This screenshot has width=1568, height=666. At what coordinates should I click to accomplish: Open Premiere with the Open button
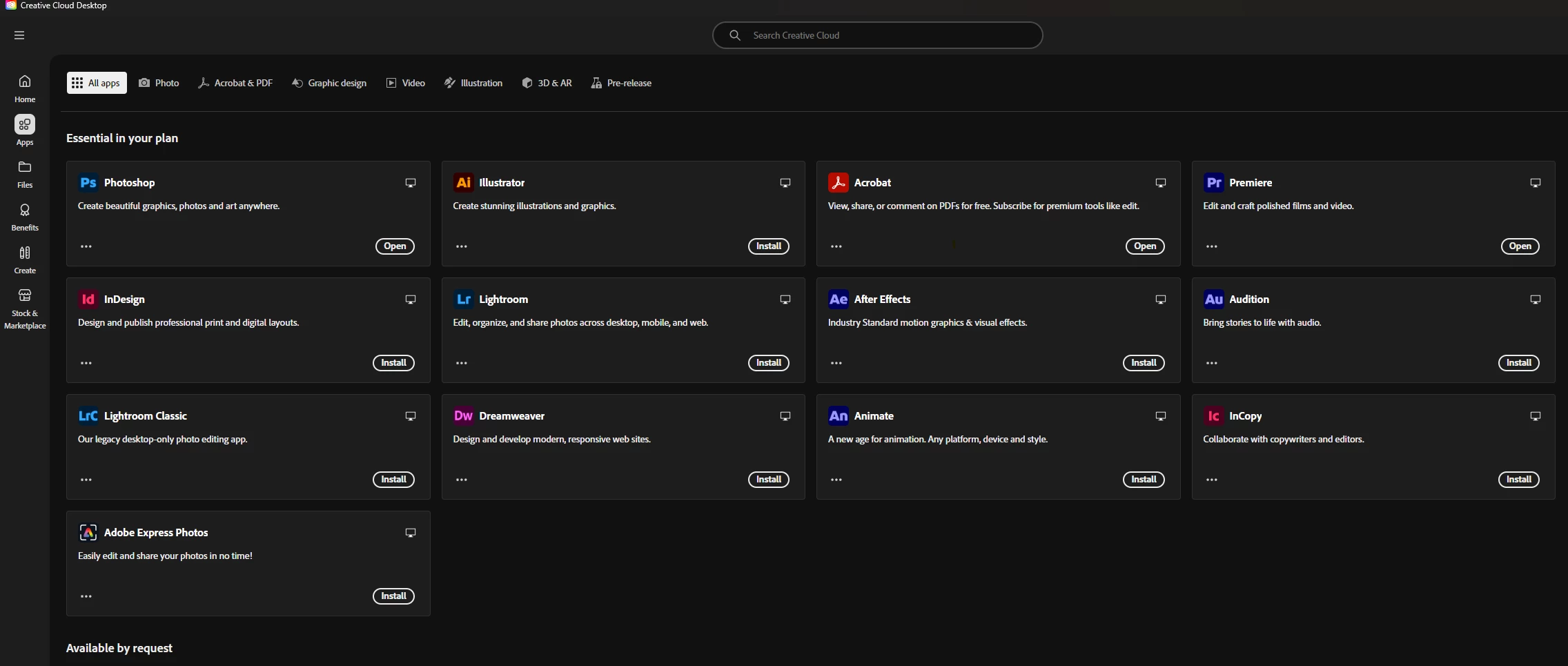point(1520,246)
